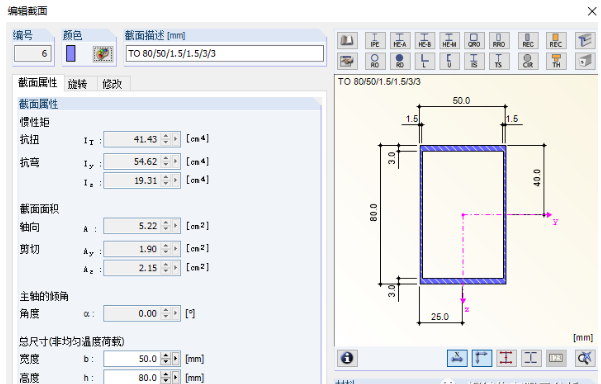The height and width of the screenshot is (384, 601).
Task: Expand the arrow menu beside torsion inertia 41.43
Action: [176, 139]
